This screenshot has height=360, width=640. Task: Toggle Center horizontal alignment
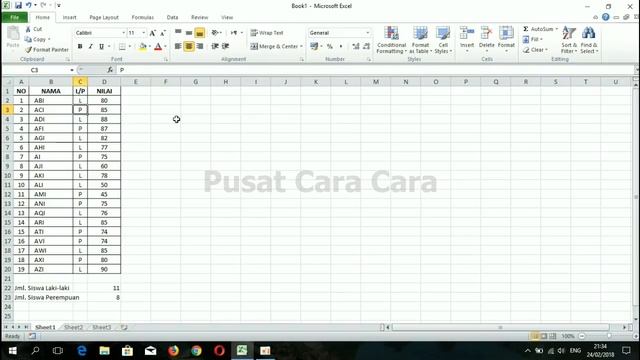tap(189, 47)
